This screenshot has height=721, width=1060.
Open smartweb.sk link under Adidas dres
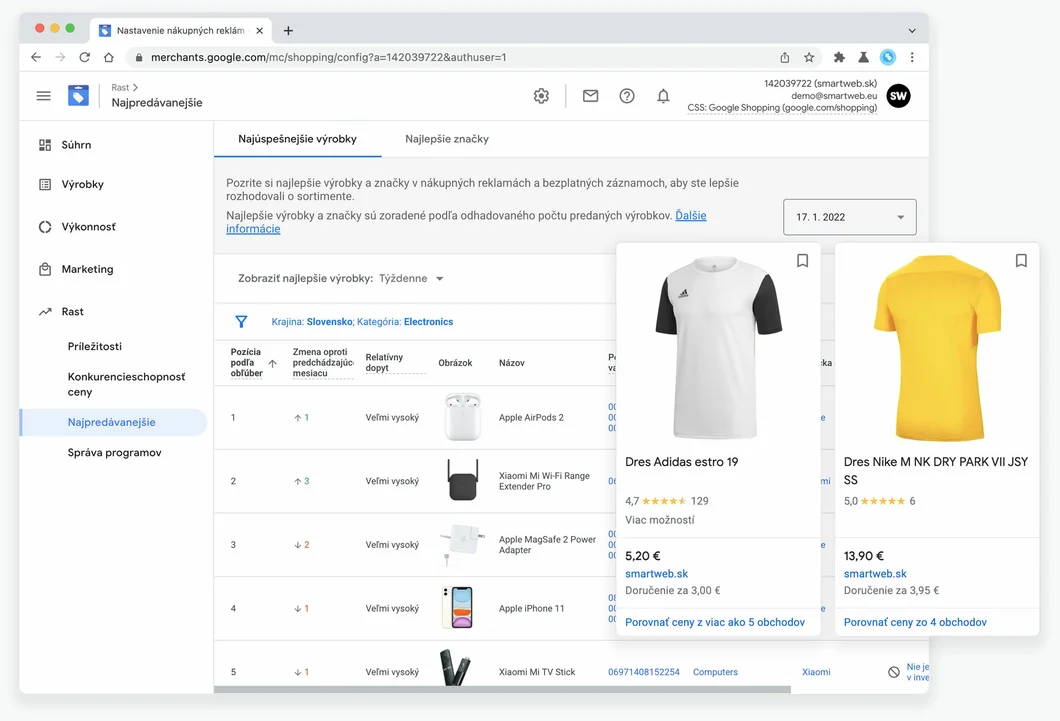pyautogui.click(x=656, y=574)
